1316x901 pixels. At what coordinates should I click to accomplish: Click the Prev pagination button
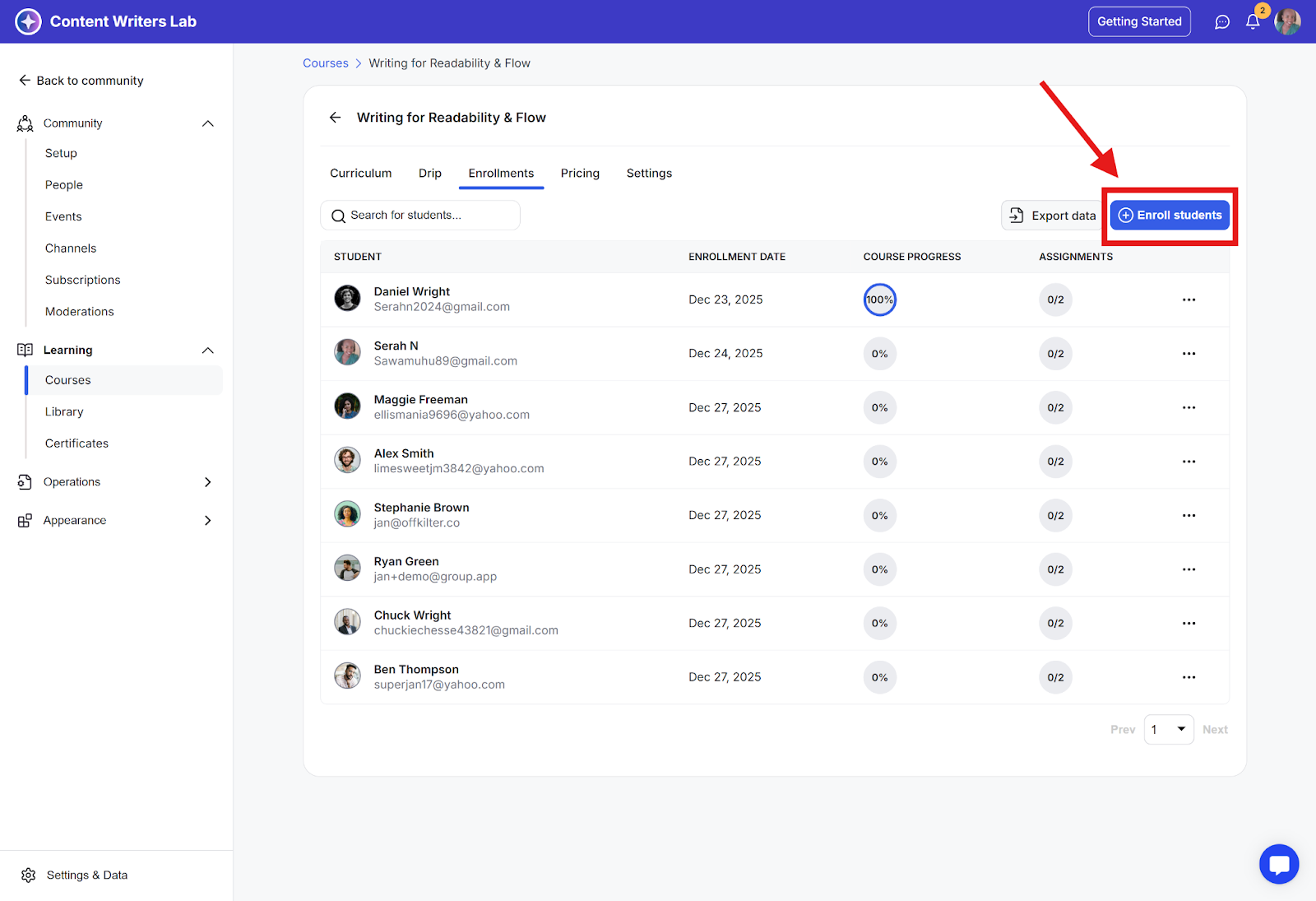click(1123, 730)
